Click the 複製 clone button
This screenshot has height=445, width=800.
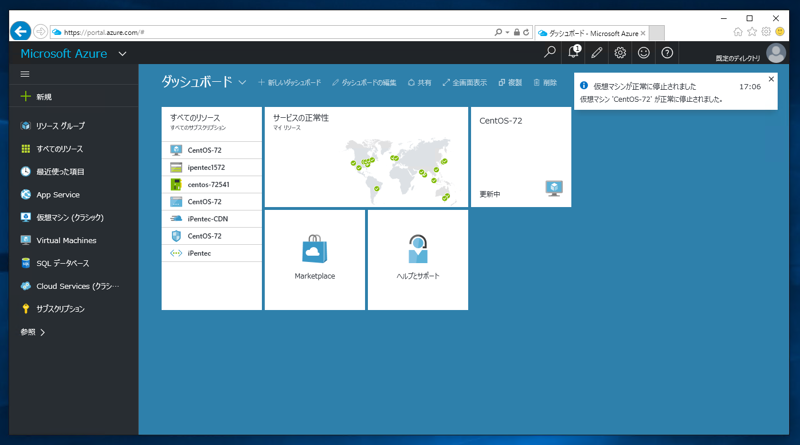(510, 83)
